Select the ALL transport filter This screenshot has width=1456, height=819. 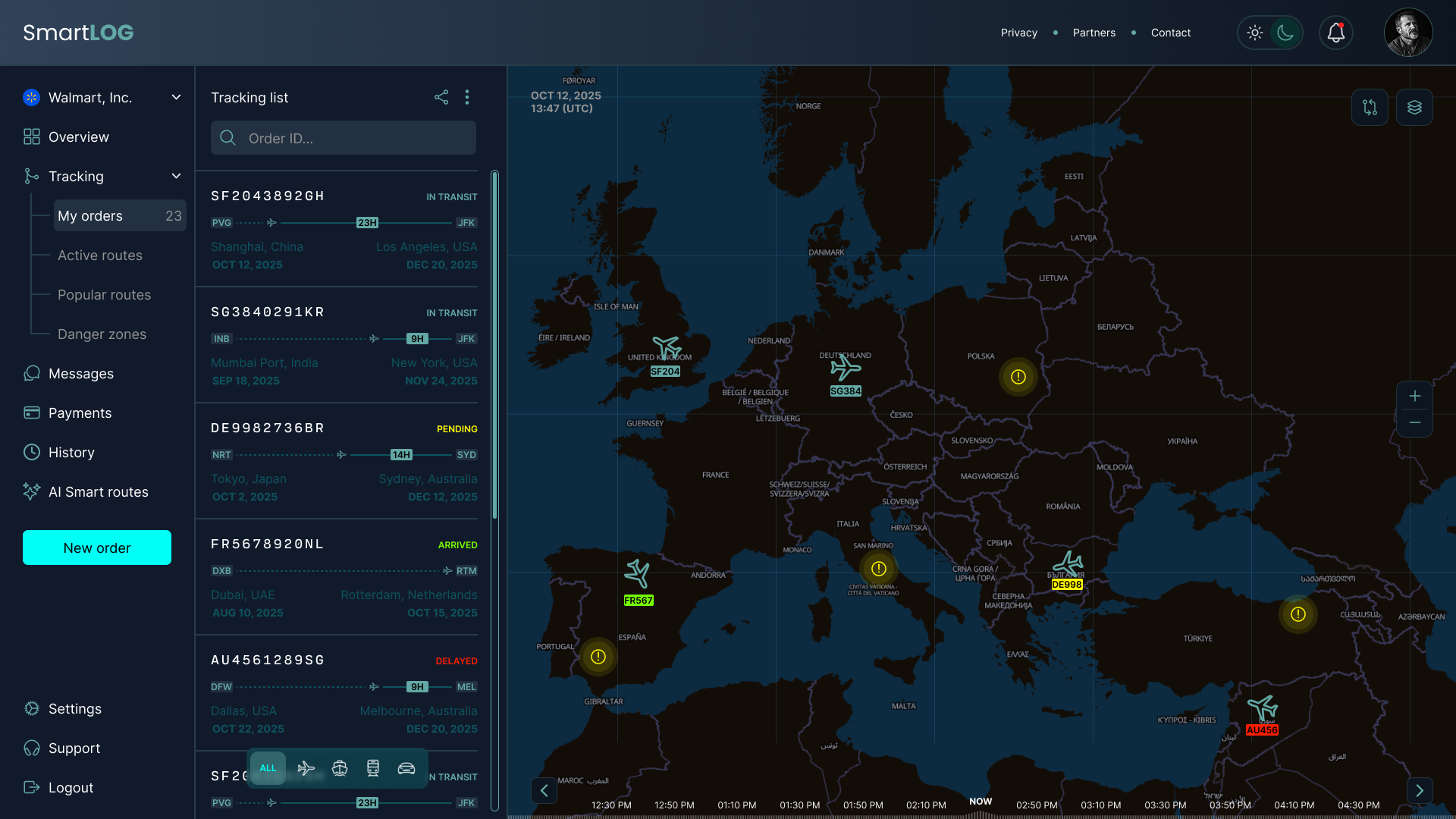tap(268, 768)
